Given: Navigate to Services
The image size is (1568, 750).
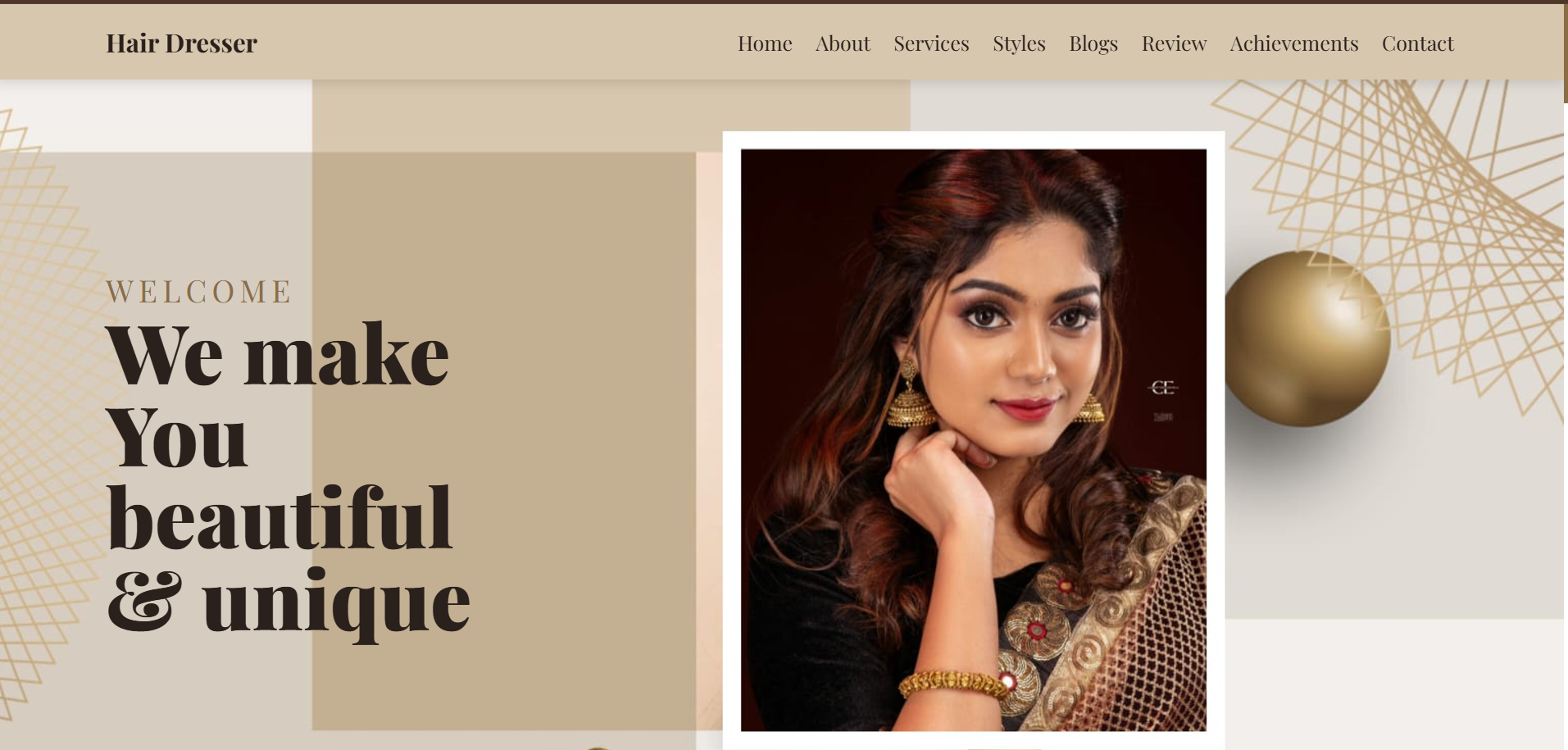Looking at the screenshot, I should [x=931, y=43].
